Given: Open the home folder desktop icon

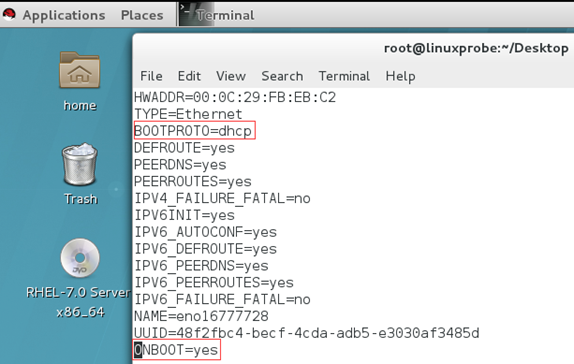Looking at the screenshot, I should click(79, 70).
